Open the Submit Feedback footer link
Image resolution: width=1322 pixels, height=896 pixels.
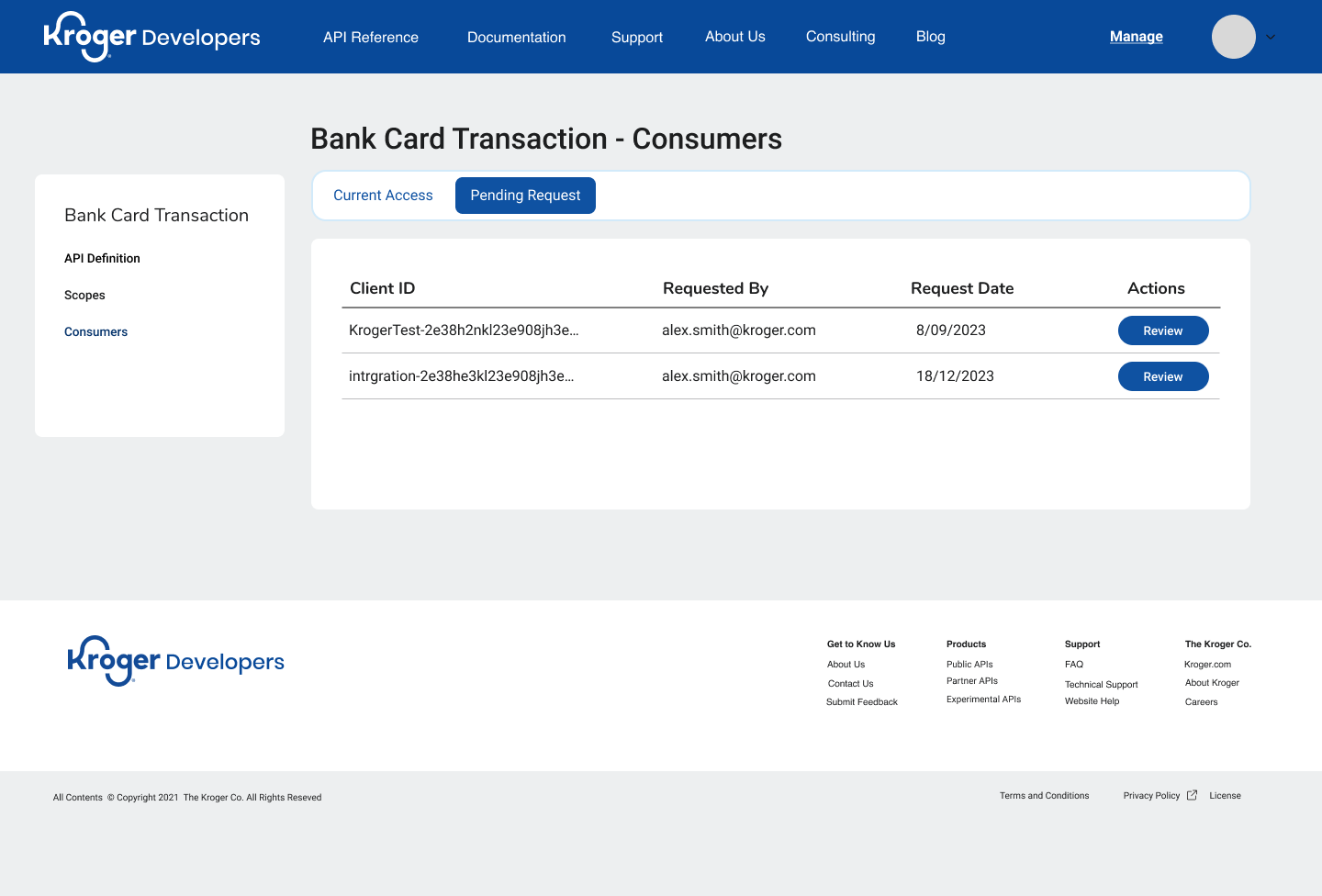[x=862, y=702]
